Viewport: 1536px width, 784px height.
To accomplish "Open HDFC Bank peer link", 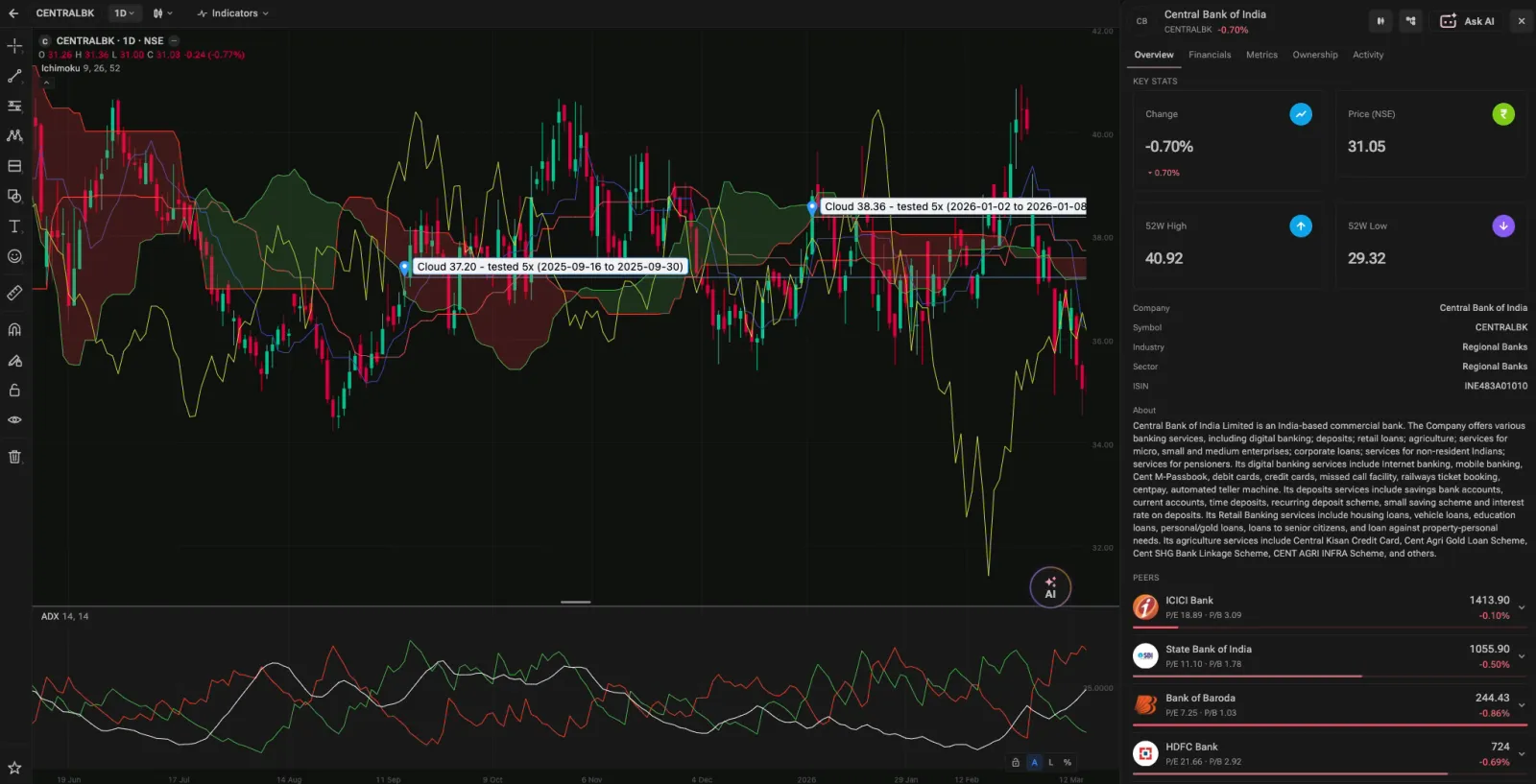I will tap(1191, 747).
